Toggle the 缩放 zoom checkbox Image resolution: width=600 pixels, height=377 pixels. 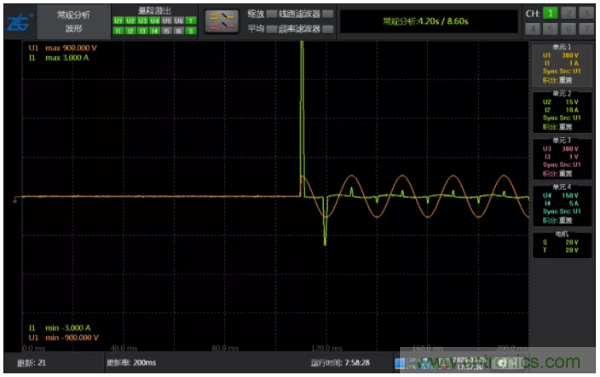(272, 14)
